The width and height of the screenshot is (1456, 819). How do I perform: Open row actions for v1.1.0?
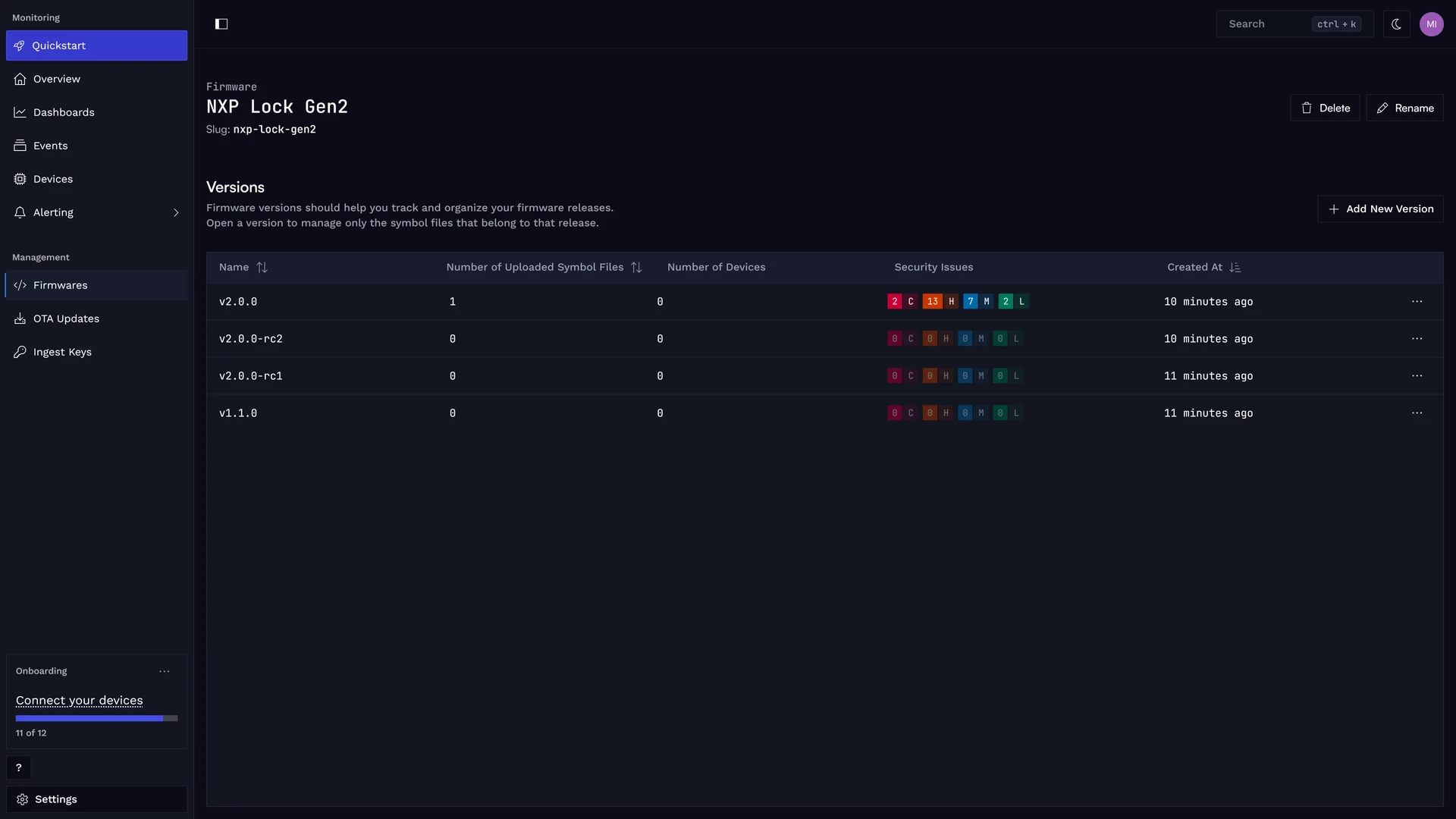pos(1417,413)
